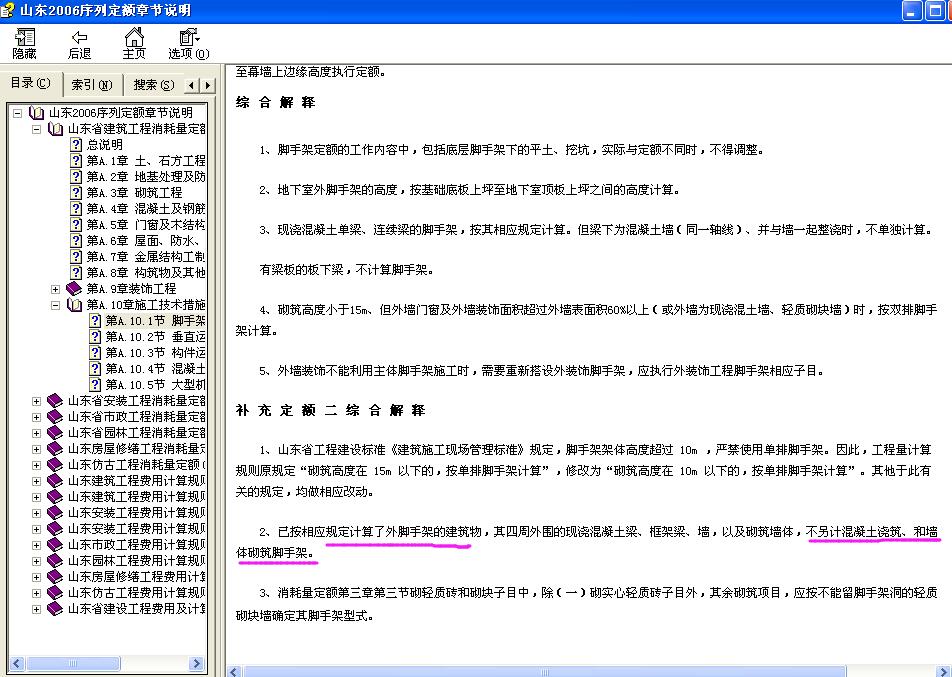Click the contents tree horizontal scrollbar thumb
This screenshot has width=952, height=677.
pos(73,664)
